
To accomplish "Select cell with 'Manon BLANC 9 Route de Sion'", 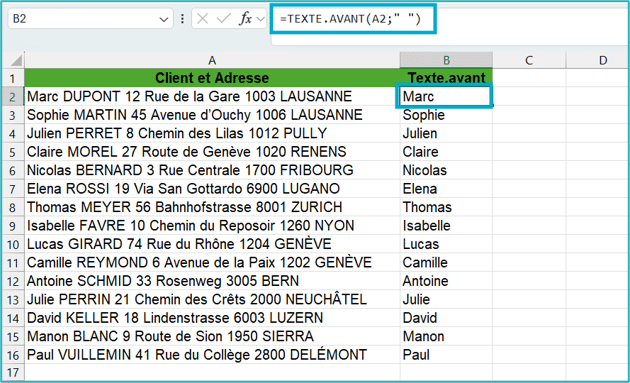I will [212, 337].
